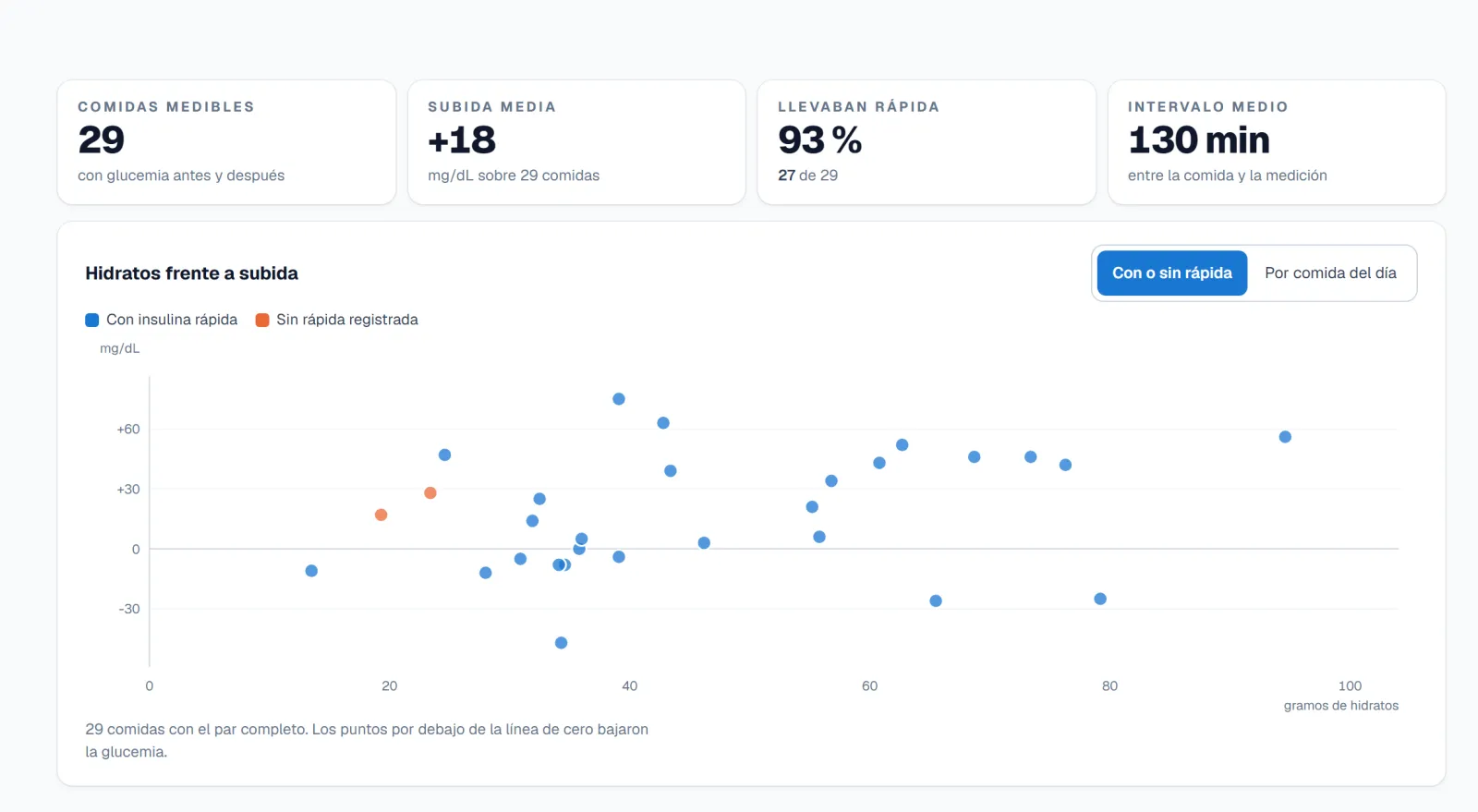Click the "+30" y-axis tick label
Viewport: 1478px width, 812px height.
pyautogui.click(x=128, y=490)
